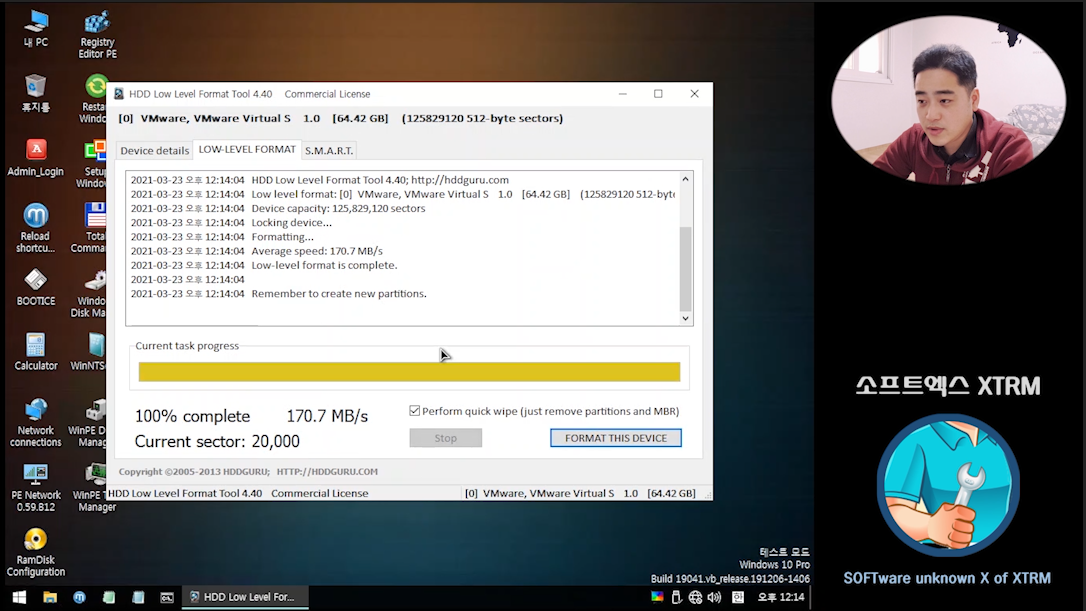Click the log vertical scrollbar thumb
The image size is (1086, 611).
coord(685,269)
